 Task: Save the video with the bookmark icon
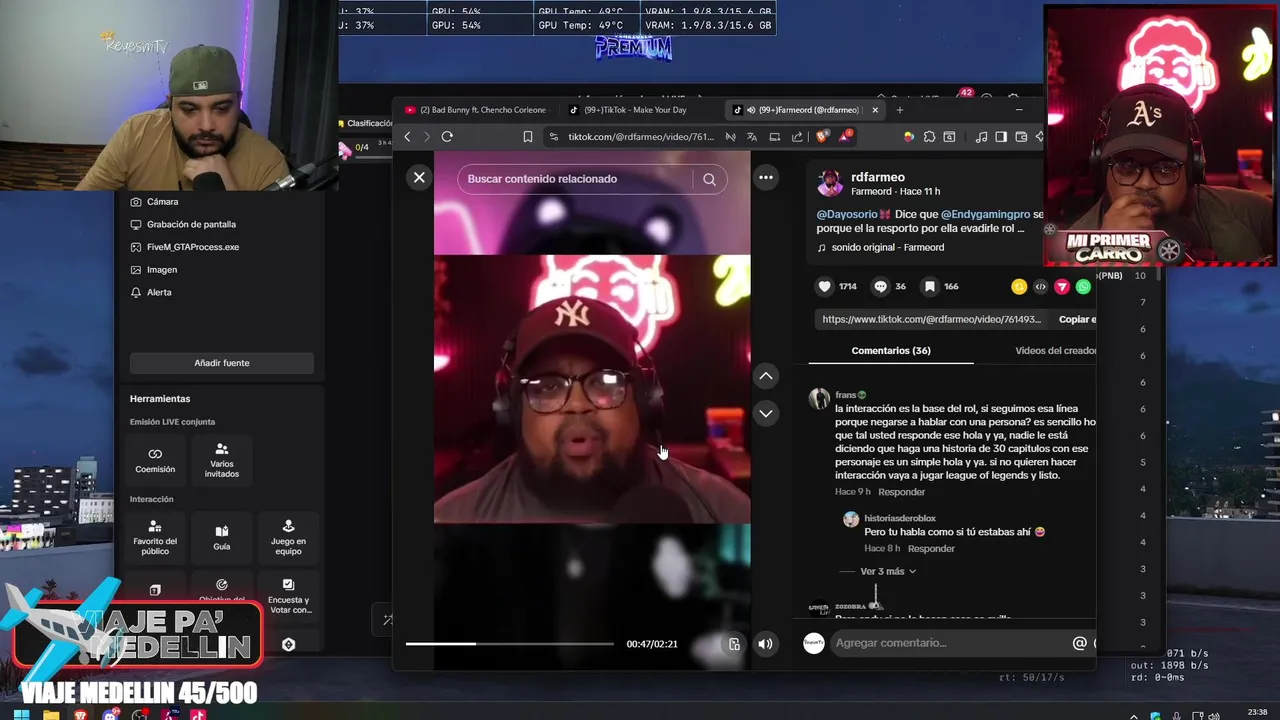tap(930, 286)
